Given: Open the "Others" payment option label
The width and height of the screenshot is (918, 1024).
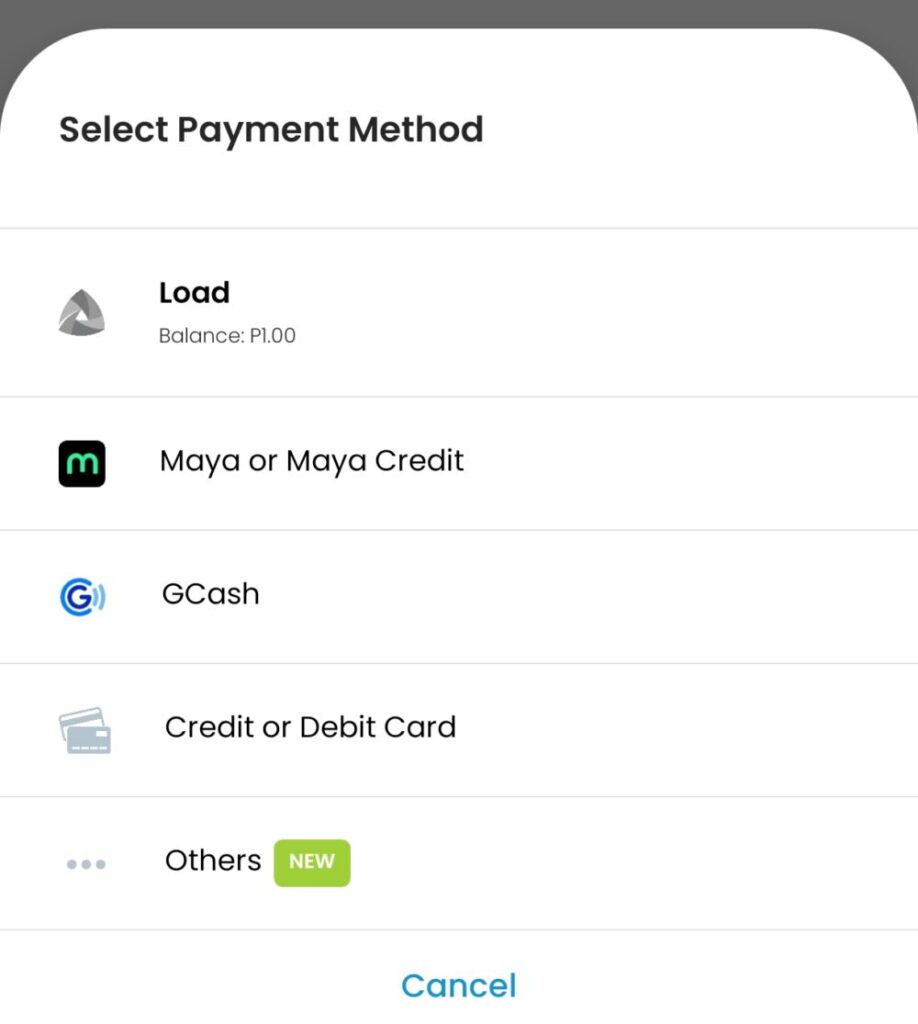Looking at the screenshot, I should point(212,861).
